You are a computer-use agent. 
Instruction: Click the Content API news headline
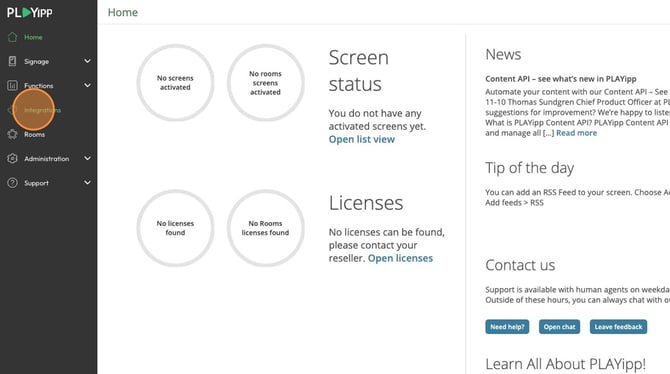click(561, 79)
